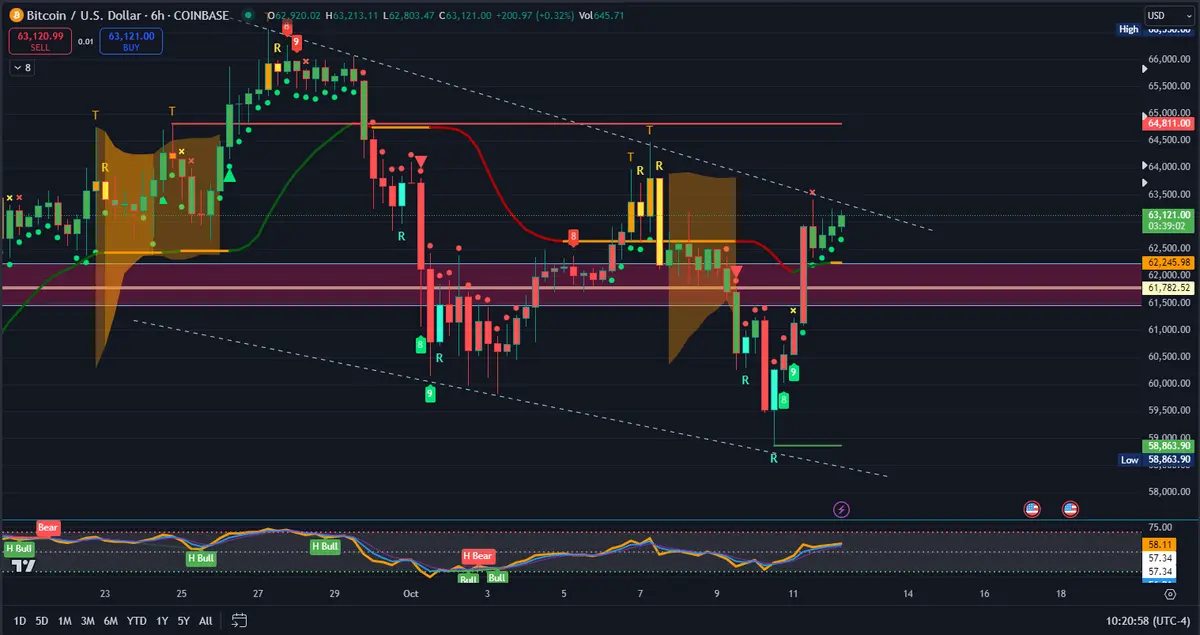This screenshot has width=1200, height=635.
Task: Select the 5D time range
Action: pyautogui.click(x=42, y=621)
